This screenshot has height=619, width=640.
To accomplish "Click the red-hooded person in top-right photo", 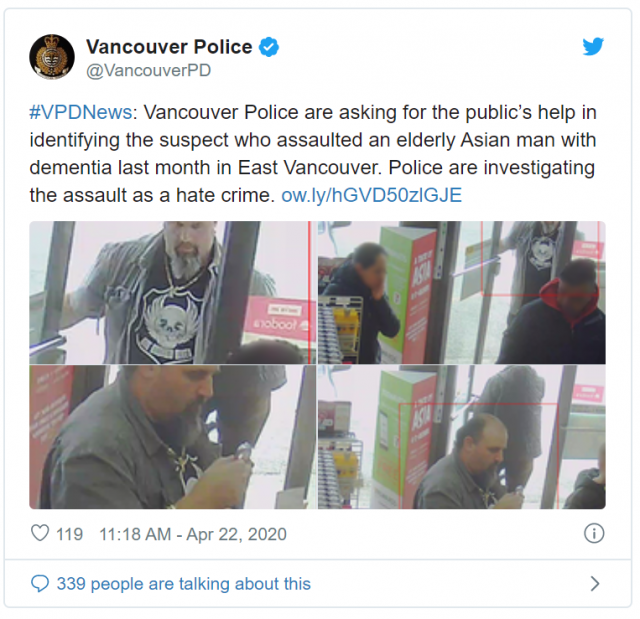I will (555, 314).
